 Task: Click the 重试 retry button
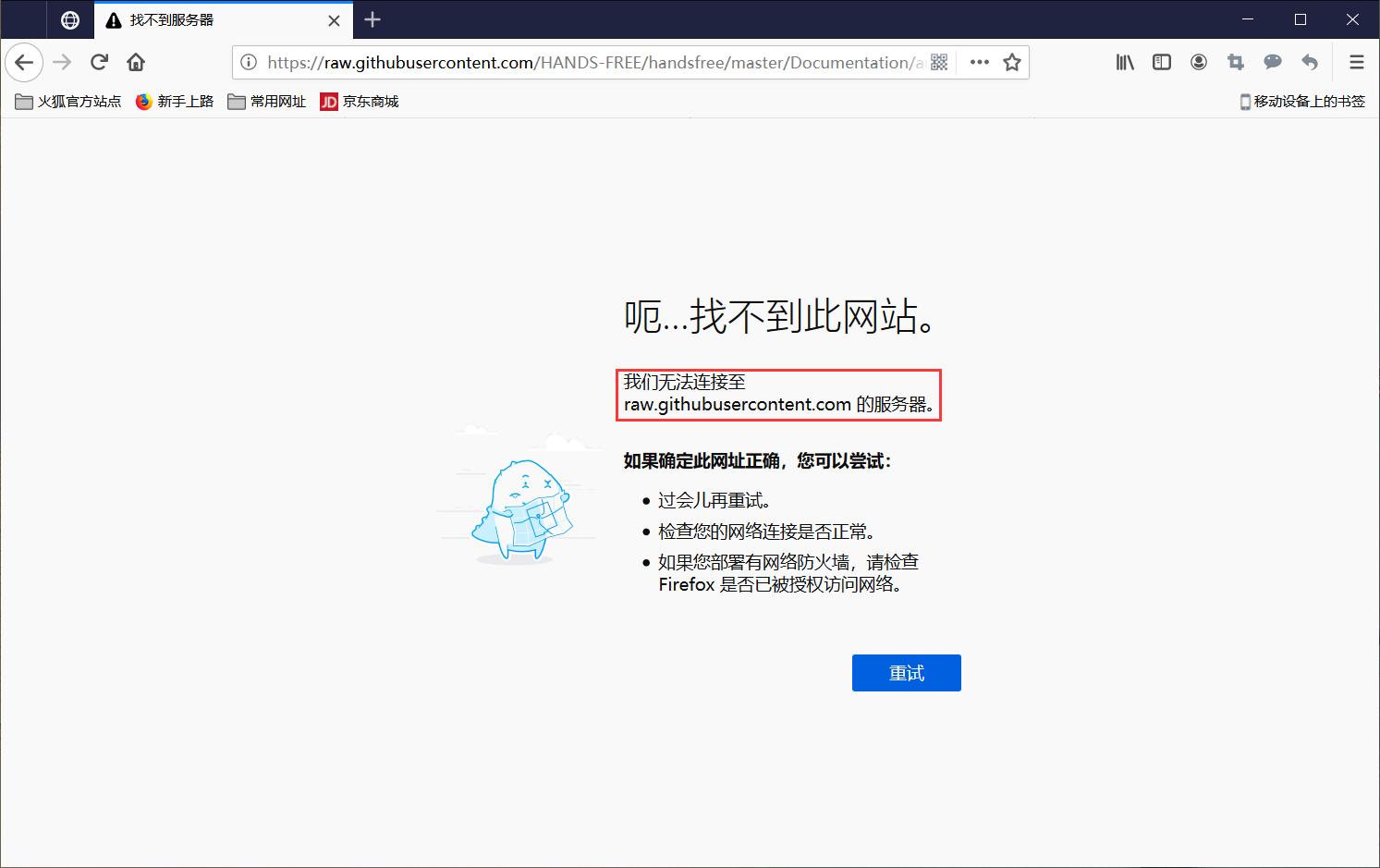[x=907, y=673]
